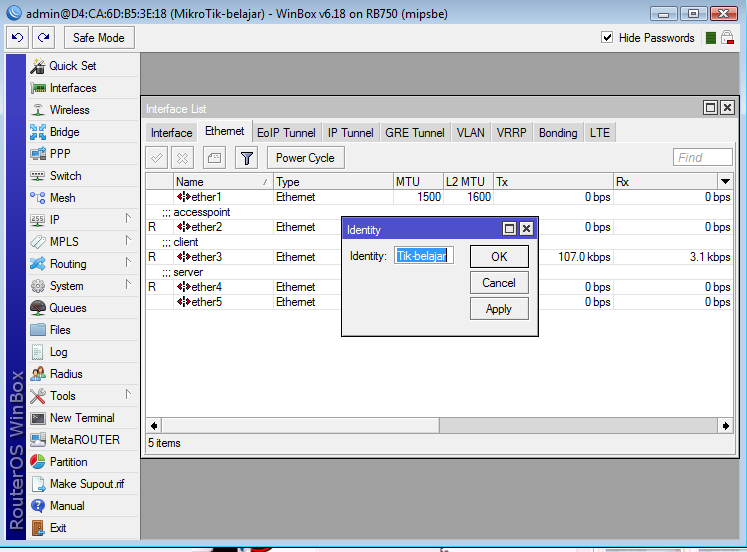Switch to the IP Tunnel tab
This screenshot has height=552, width=747.
point(350,133)
